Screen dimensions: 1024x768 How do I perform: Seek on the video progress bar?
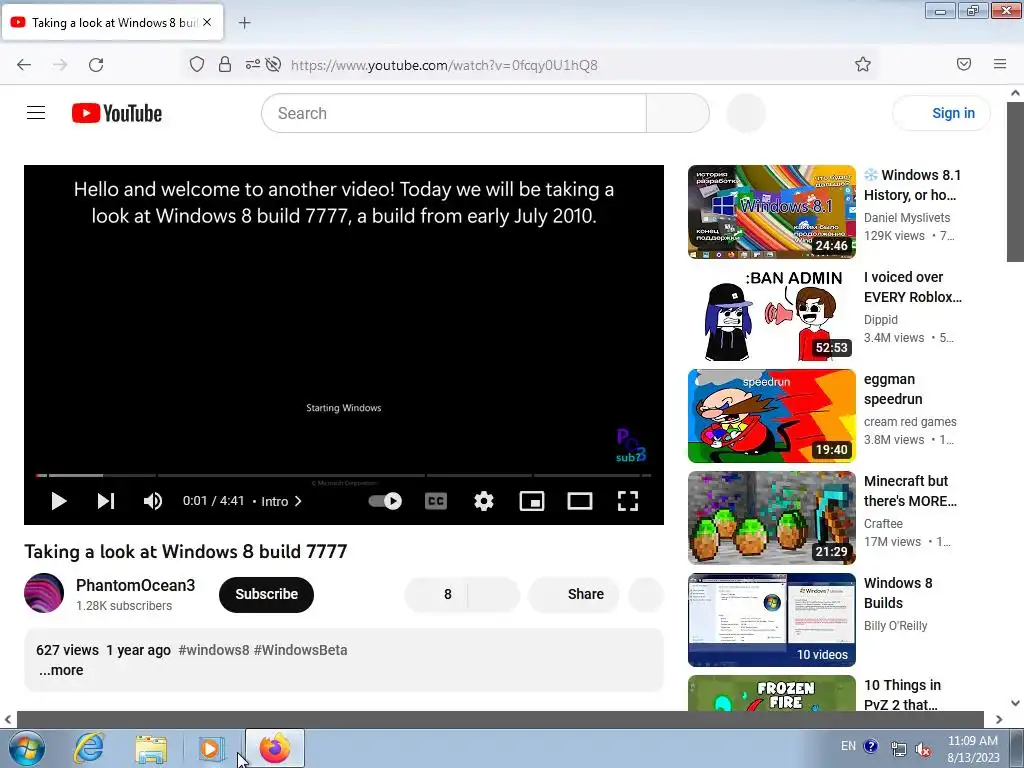point(344,475)
